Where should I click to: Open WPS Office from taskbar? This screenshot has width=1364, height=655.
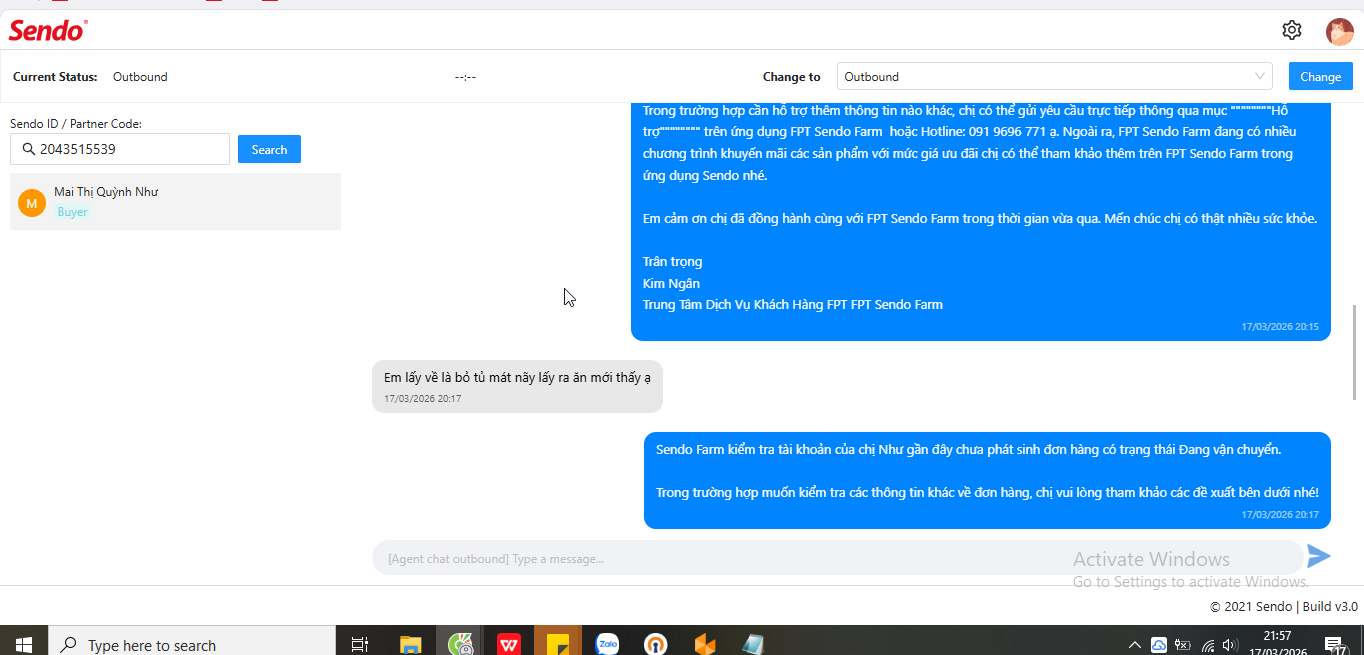(509, 645)
